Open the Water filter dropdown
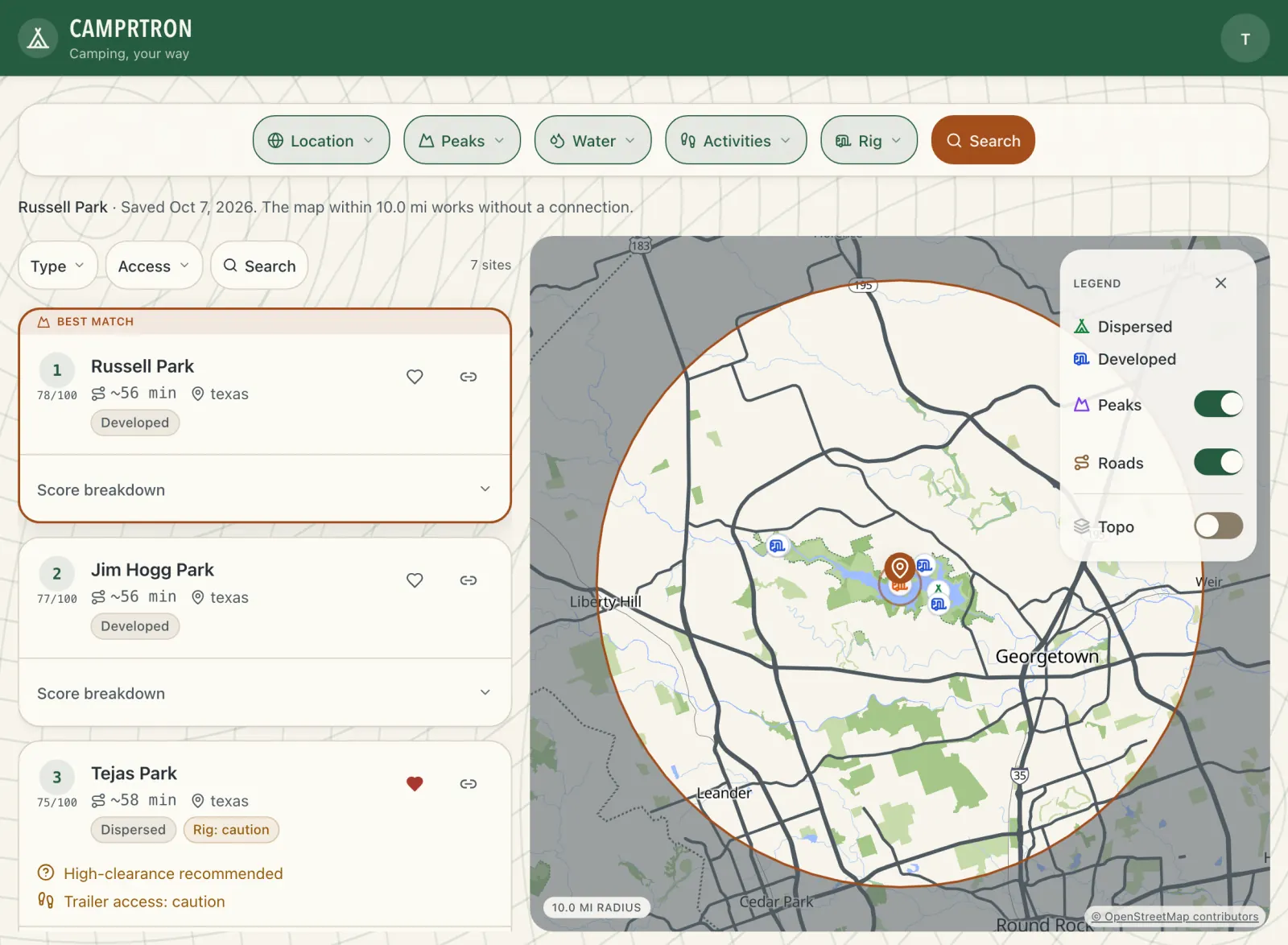The width and height of the screenshot is (1288, 945). coord(592,140)
